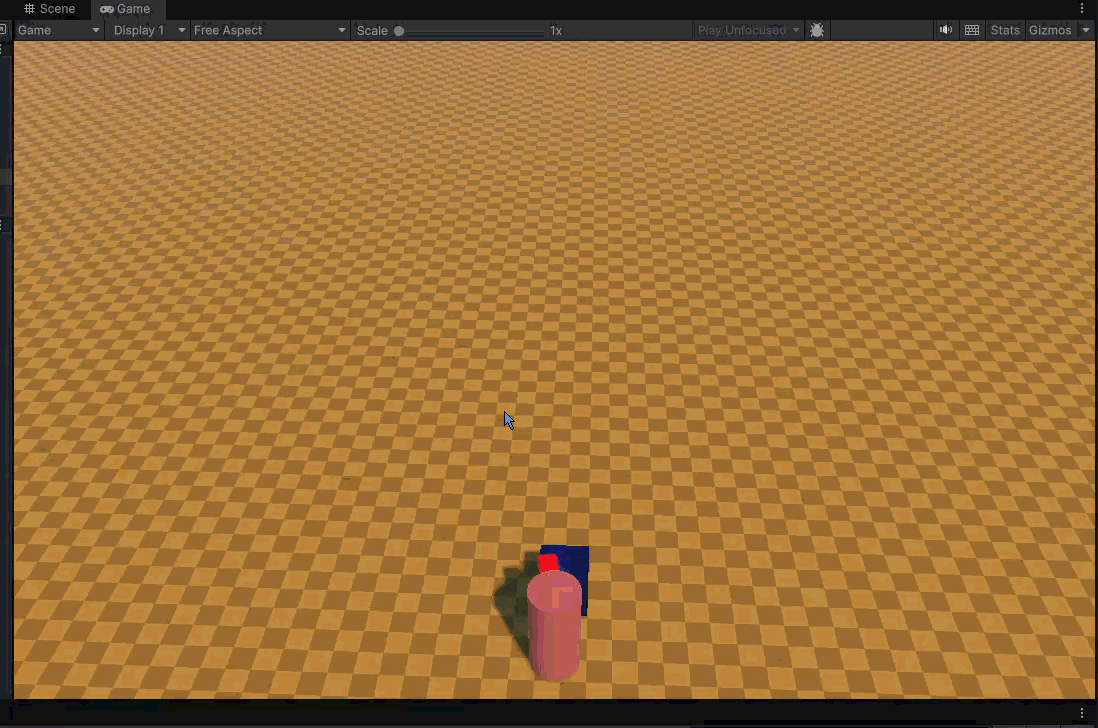1098x728 pixels.
Task: Toggle Gizmos in Game view
Action: point(1050,30)
